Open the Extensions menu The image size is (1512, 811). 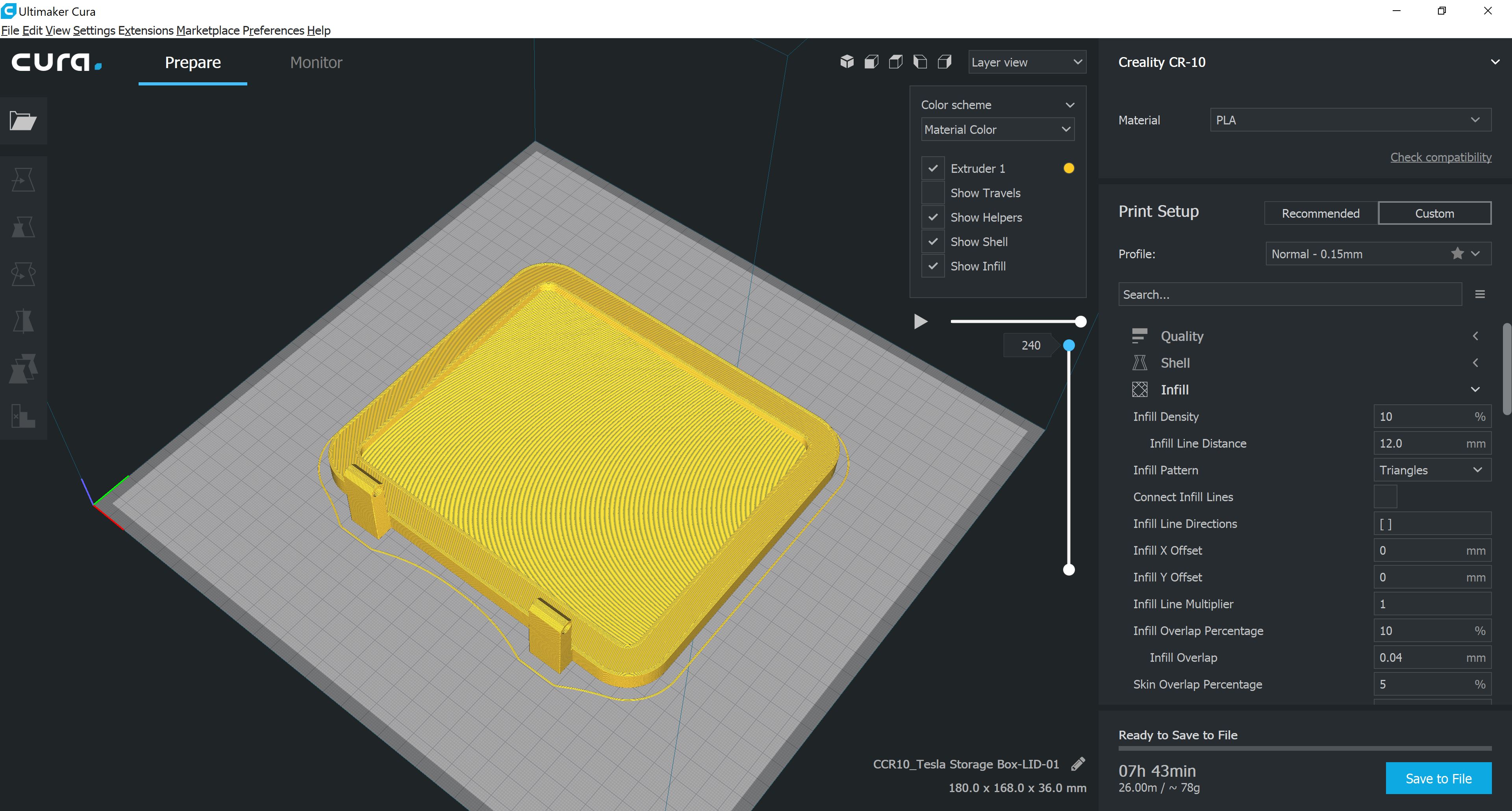point(146,30)
